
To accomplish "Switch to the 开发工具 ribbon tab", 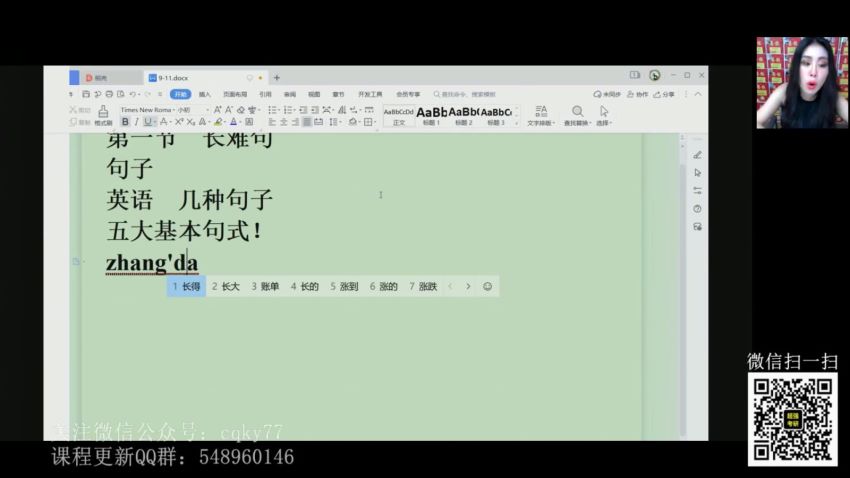I will (370, 94).
